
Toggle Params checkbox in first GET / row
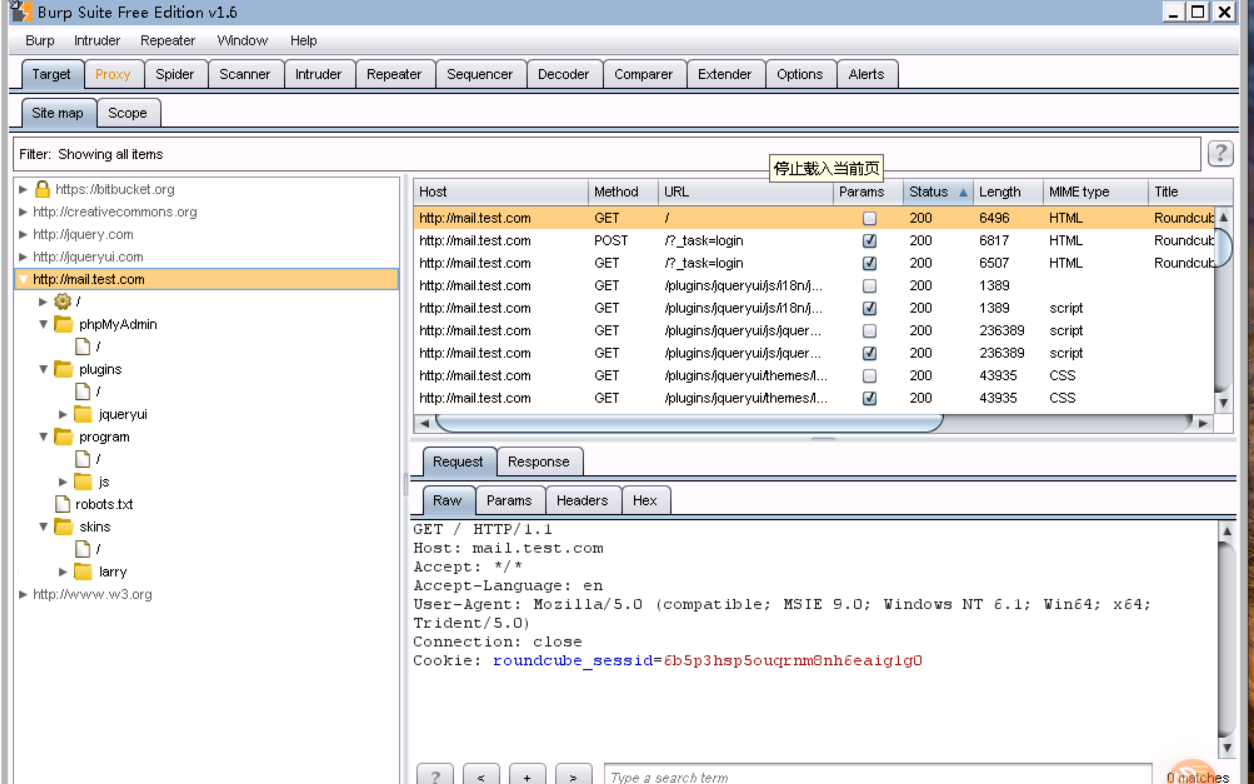point(869,218)
